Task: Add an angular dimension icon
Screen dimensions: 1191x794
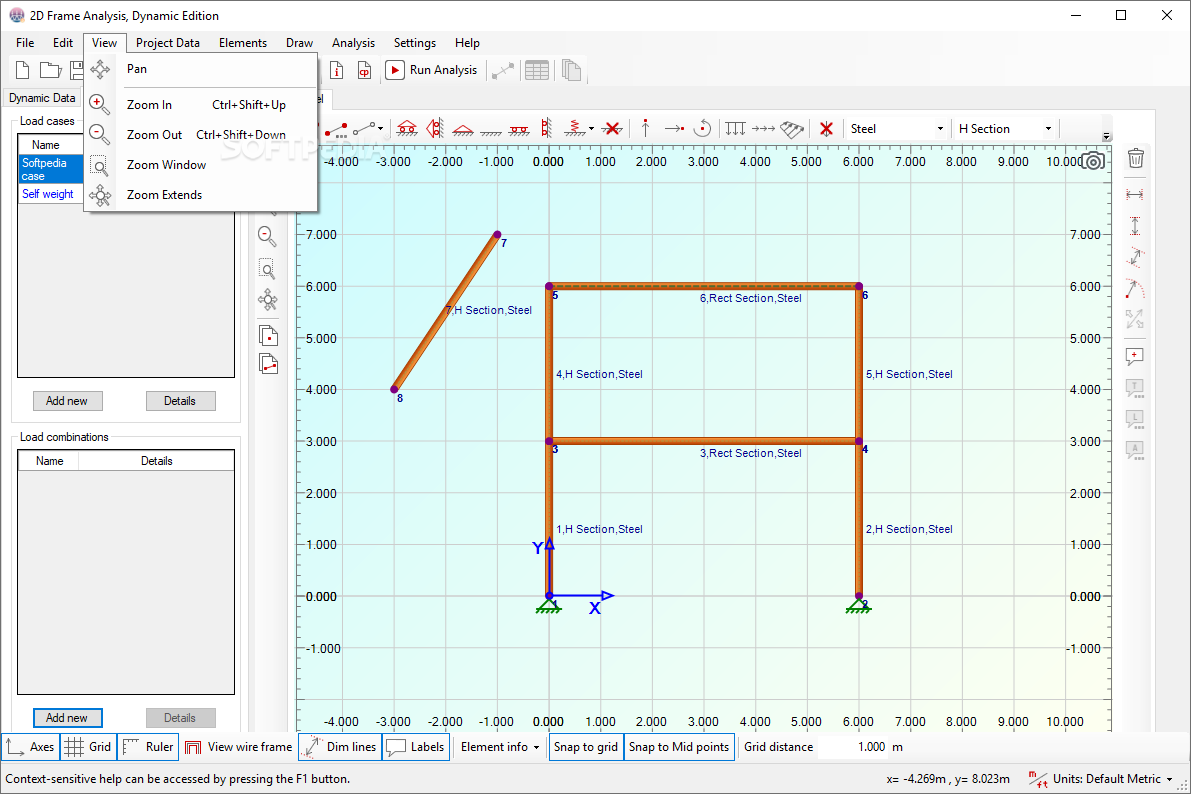Action: coord(1135,289)
